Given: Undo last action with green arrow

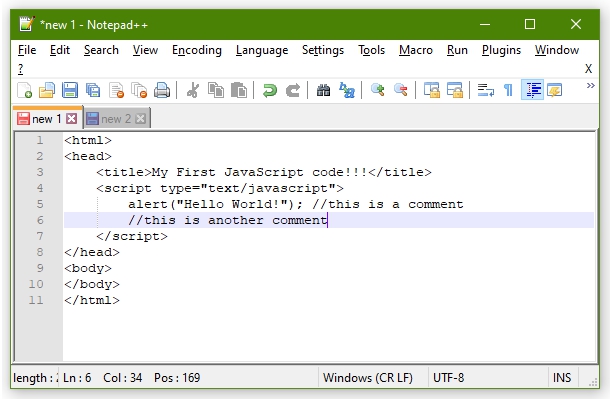Looking at the screenshot, I should pyautogui.click(x=269, y=90).
